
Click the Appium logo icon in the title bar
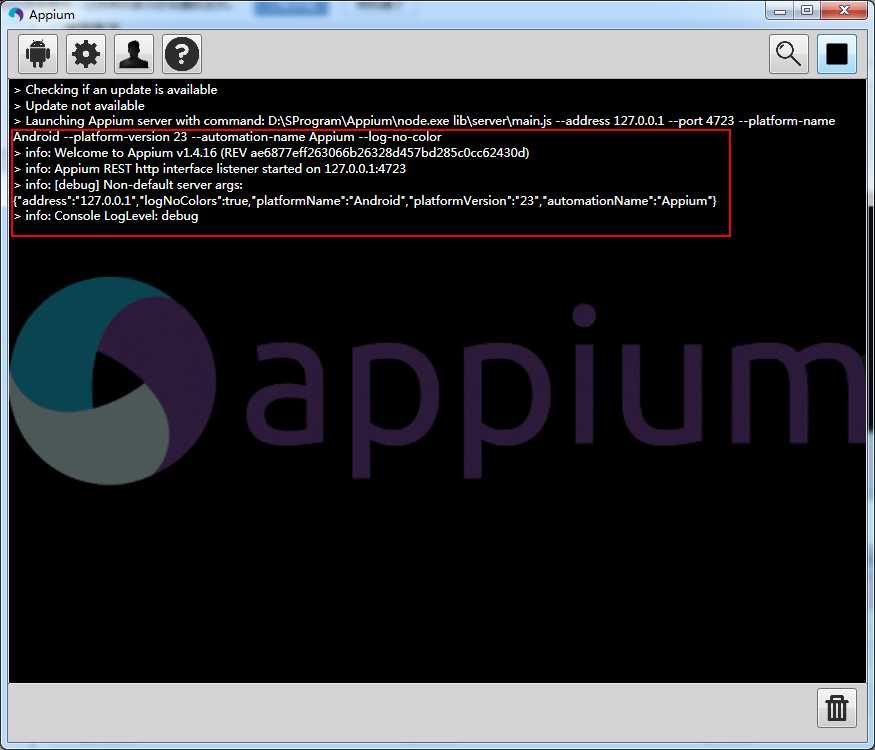coord(16,14)
